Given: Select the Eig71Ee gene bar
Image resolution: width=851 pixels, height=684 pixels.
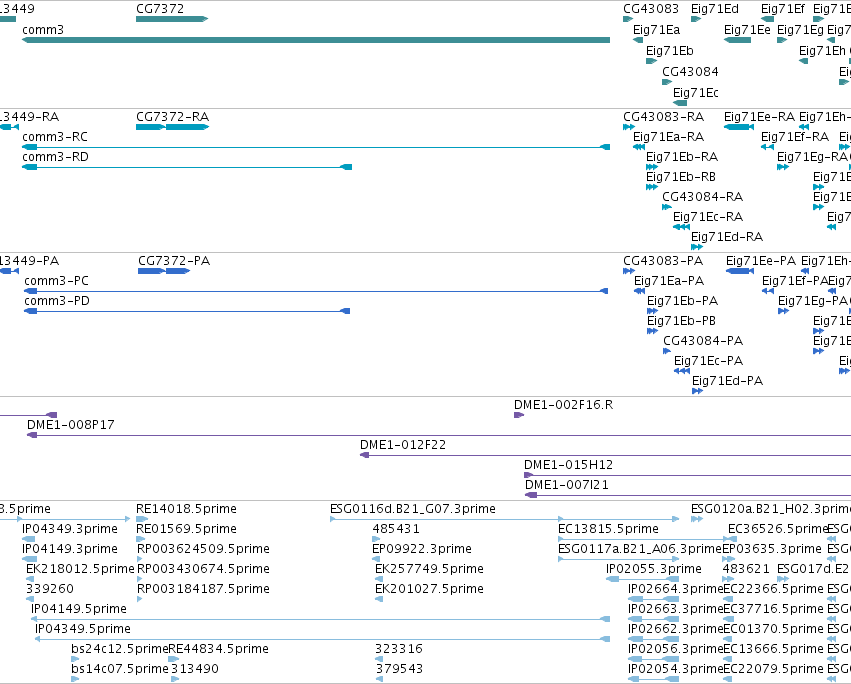Looking at the screenshot, I should (738, 40).
